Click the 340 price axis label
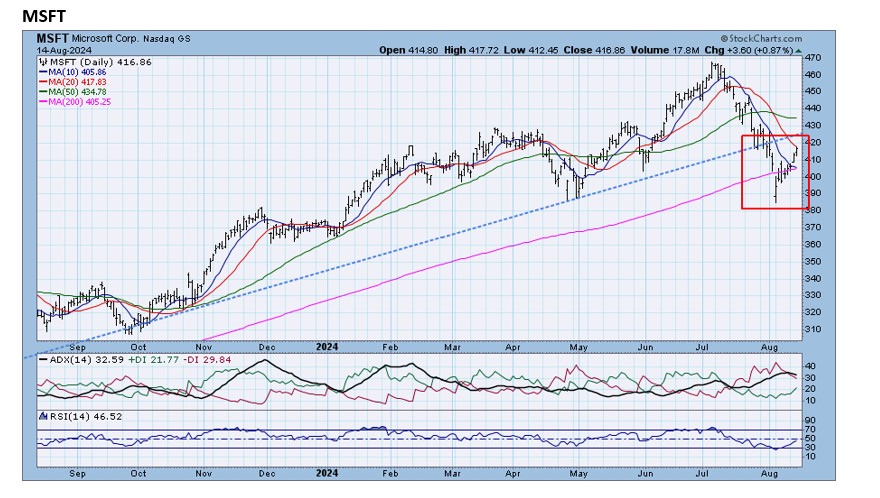This screenshot has height=498, width=880. pyautogui.click(x=814, y=278)
